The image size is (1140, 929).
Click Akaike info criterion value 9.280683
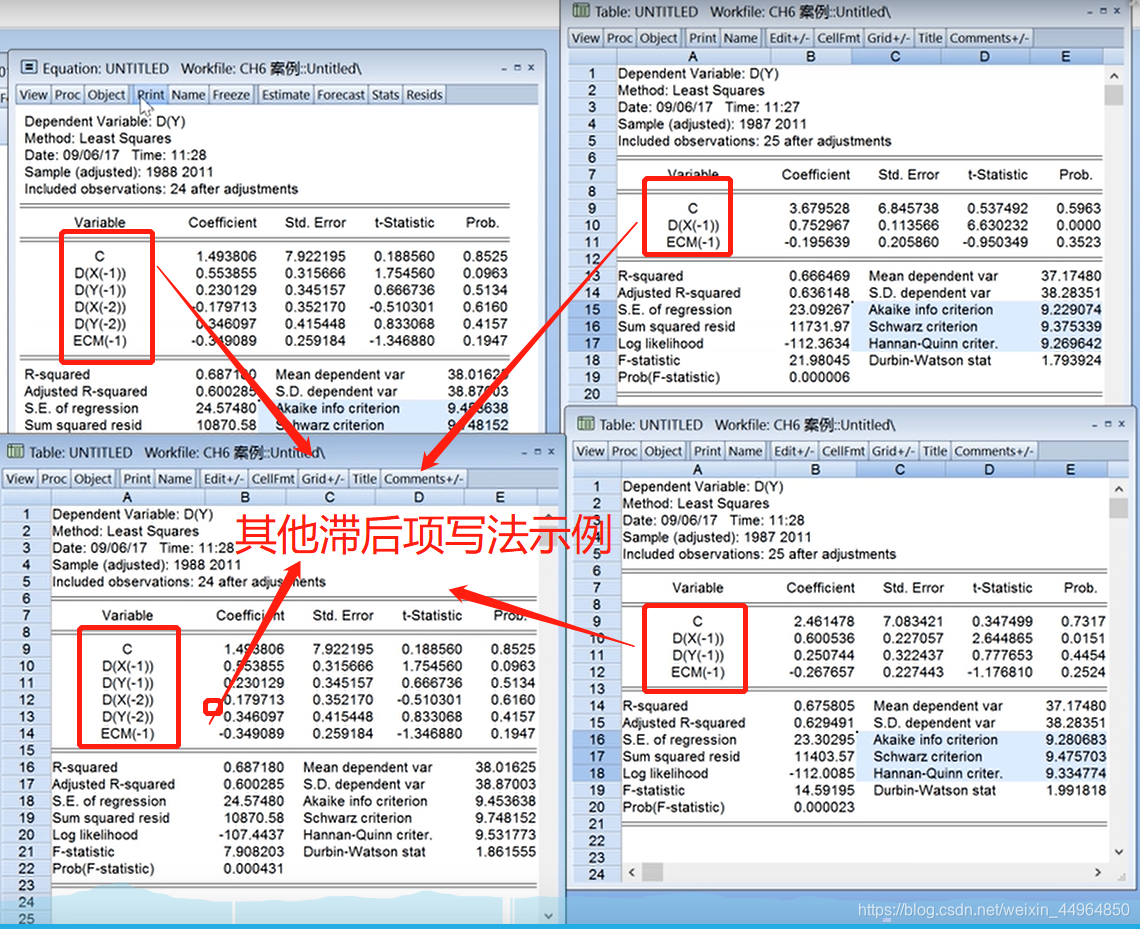(x=1076, y=739)
